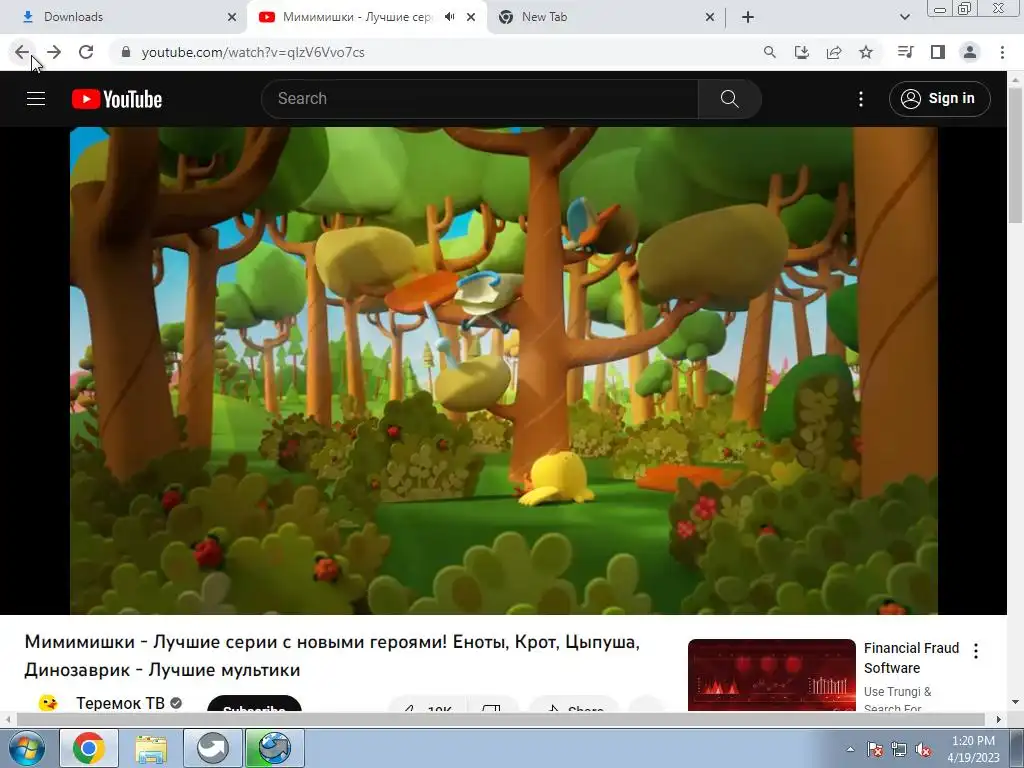Reload the YouTube page
Viewport: 1024px width, 768px height.
86,52
